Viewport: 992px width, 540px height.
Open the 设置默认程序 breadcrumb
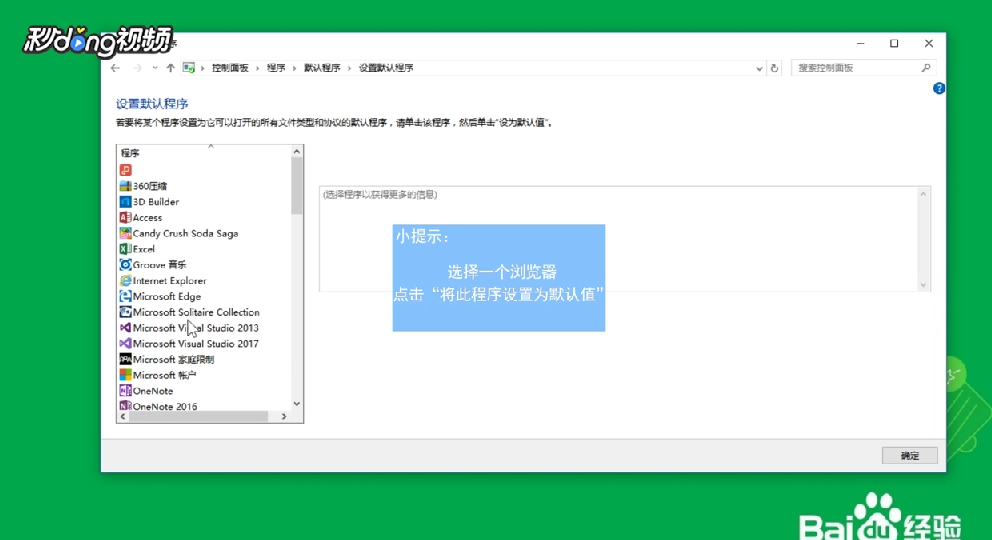click(x=386, y=68)
